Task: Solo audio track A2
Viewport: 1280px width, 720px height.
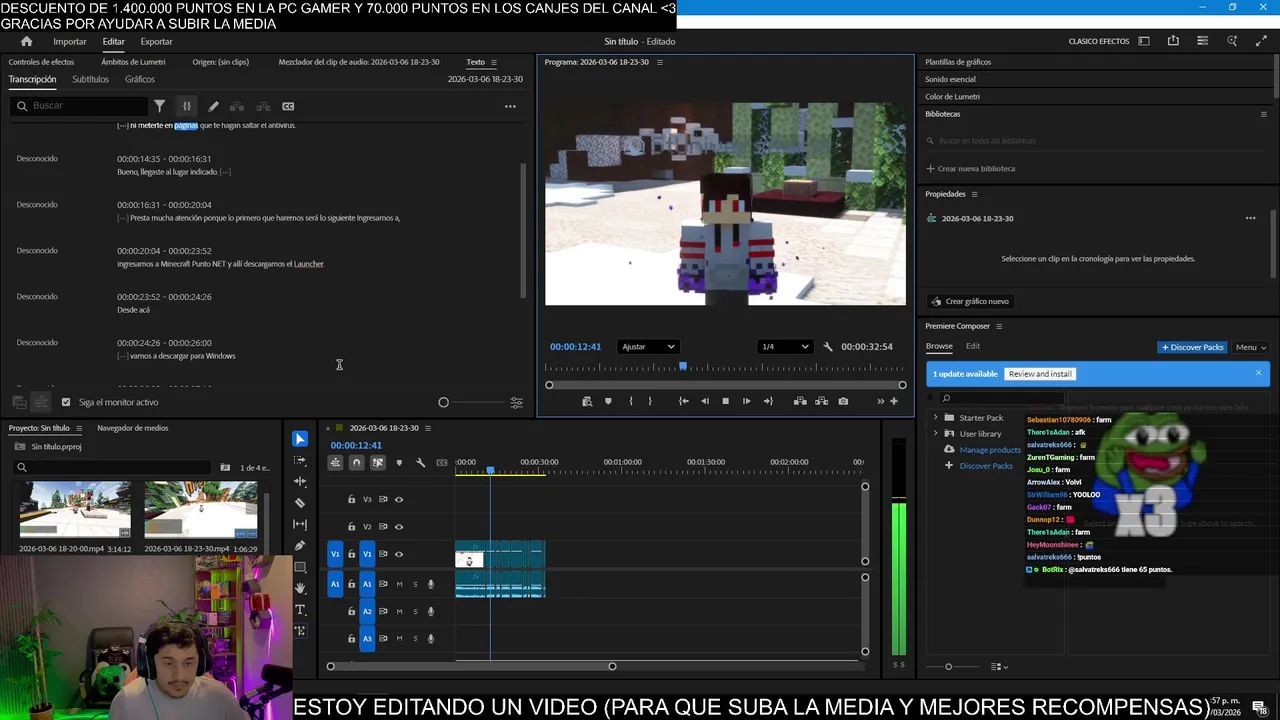Action: click(x=415, y=611)
